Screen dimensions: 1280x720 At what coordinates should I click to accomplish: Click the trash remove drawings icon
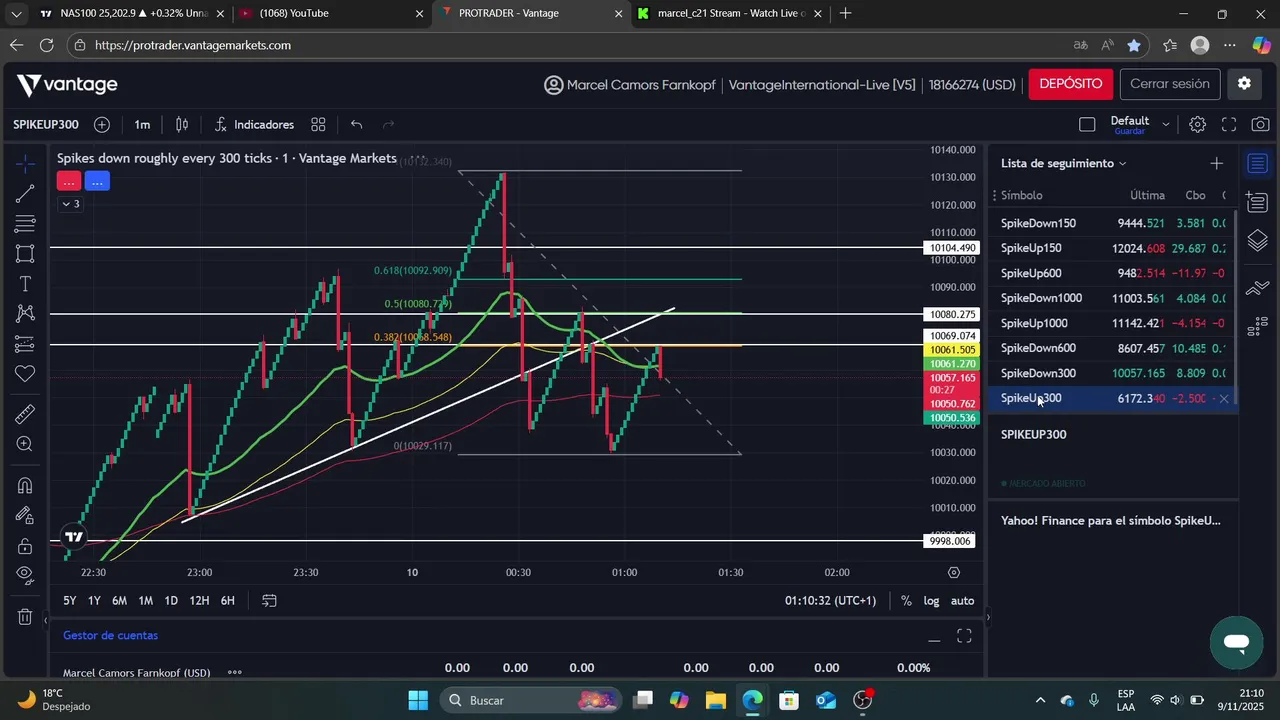coord(25,617)
